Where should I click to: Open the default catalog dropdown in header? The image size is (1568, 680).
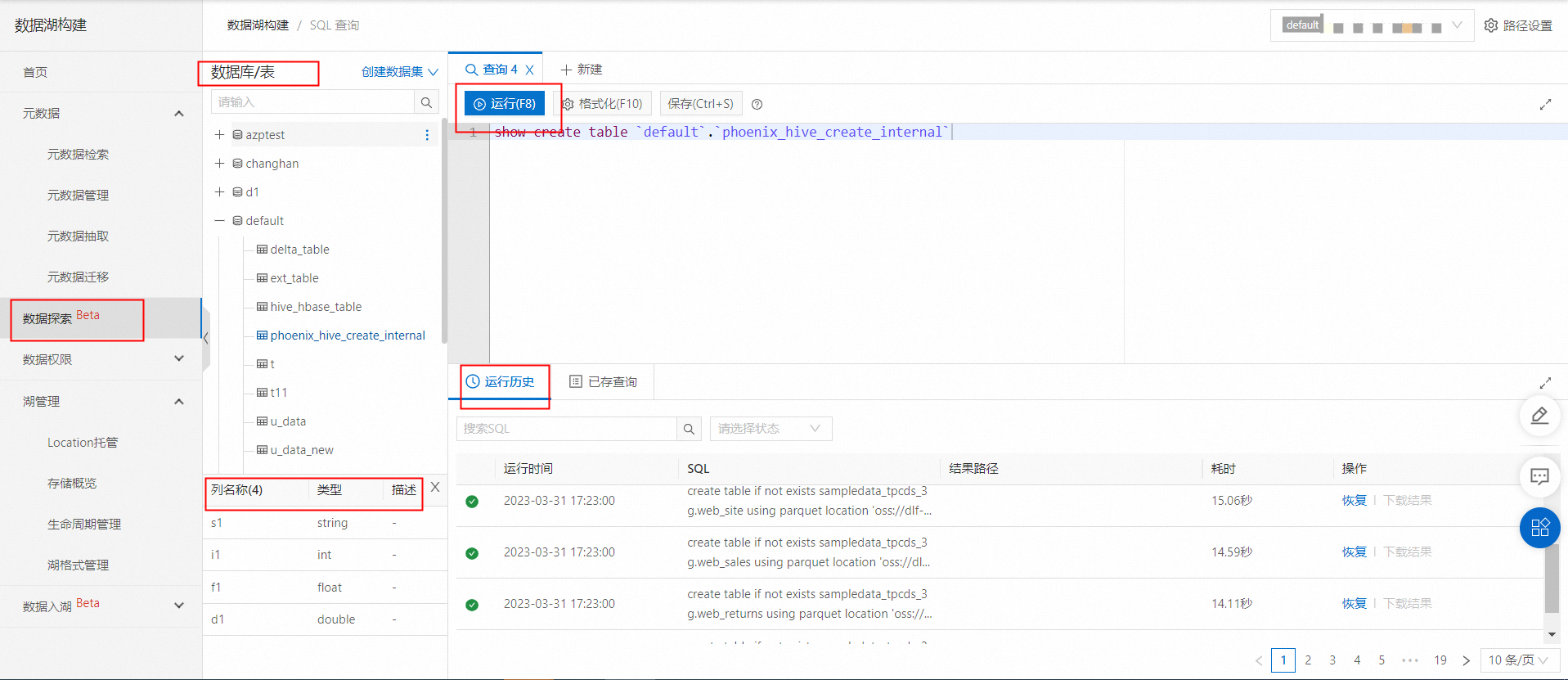[1372, 25]
